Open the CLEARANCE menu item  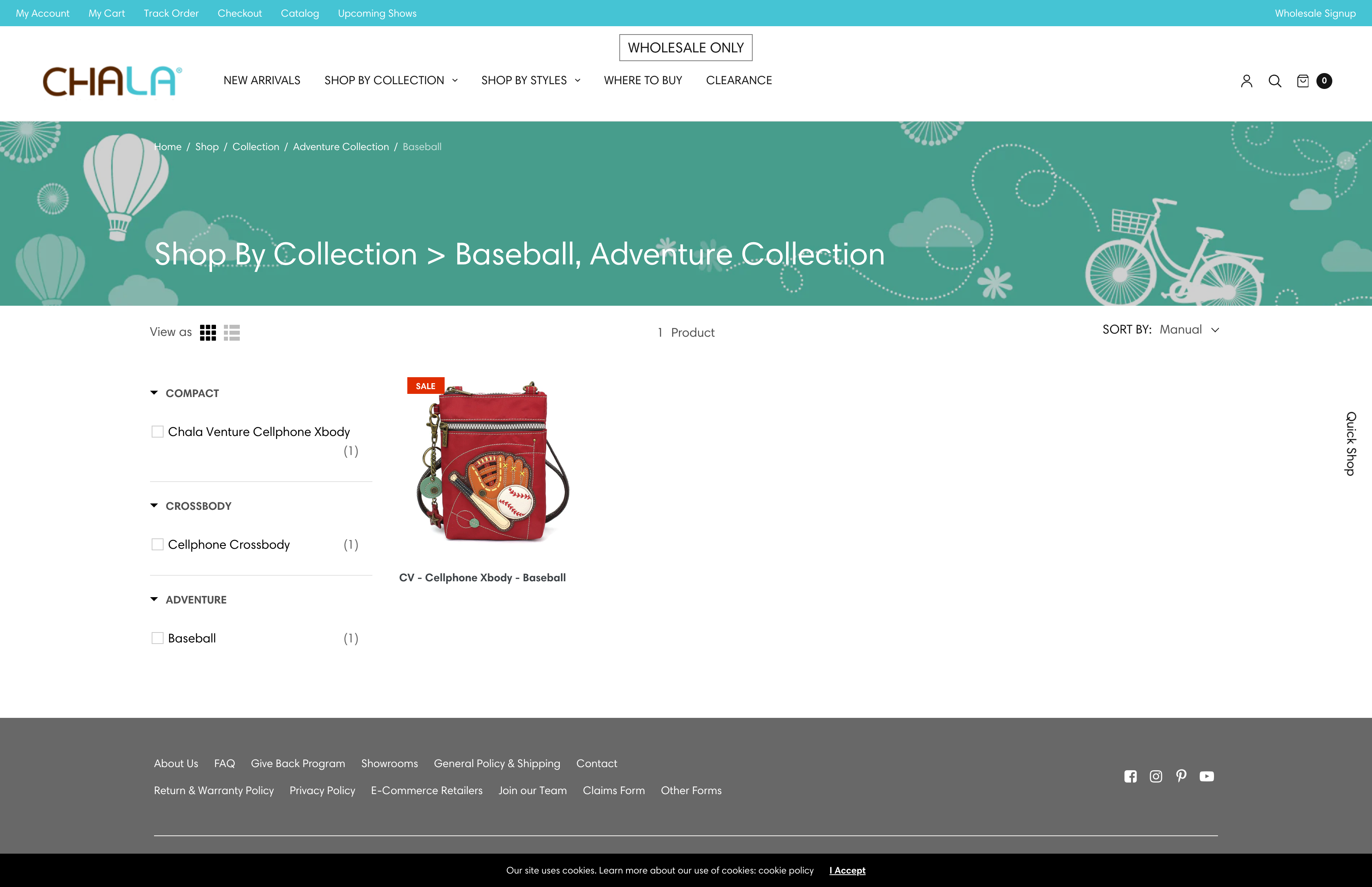(739, 80)
